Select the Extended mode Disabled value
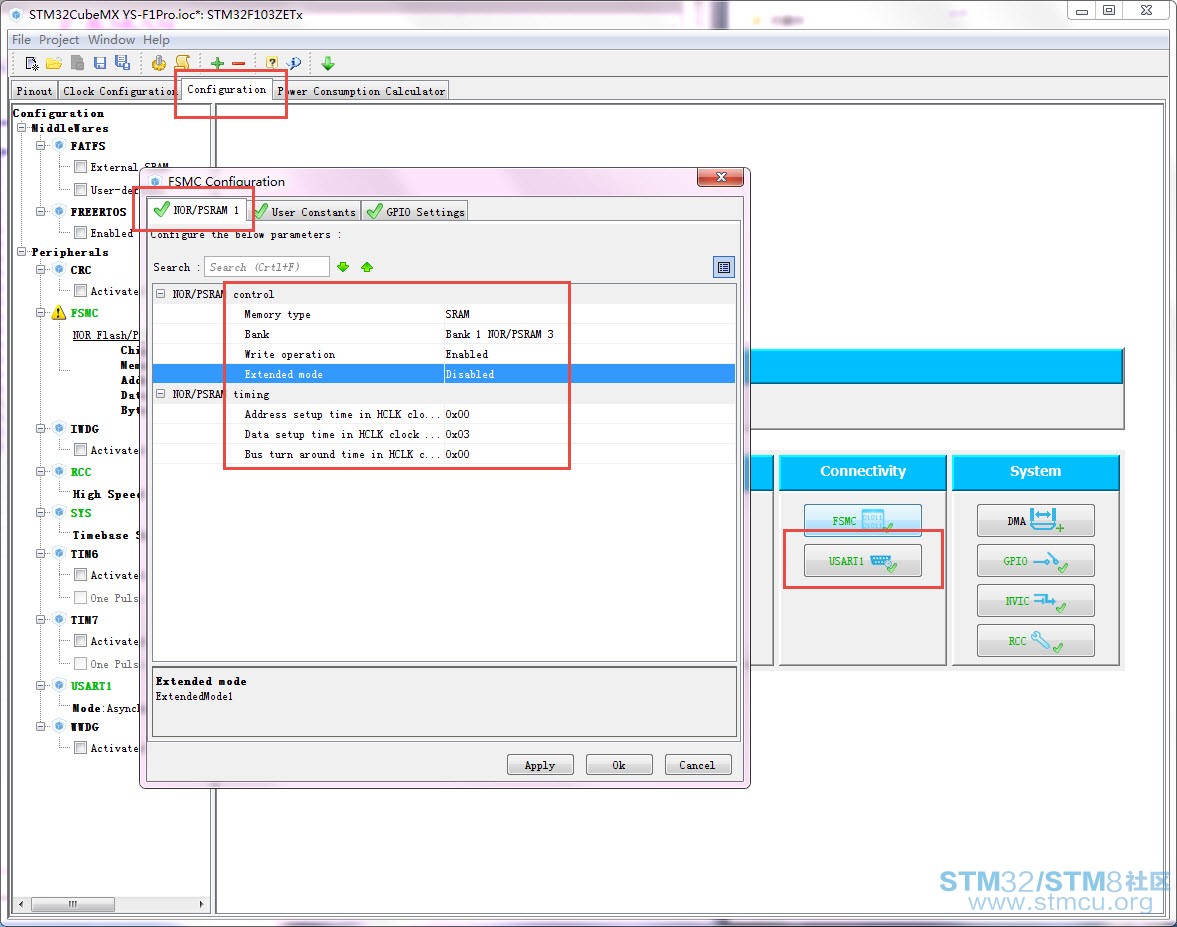Screen dimensions: 1177x927 click(470, 374)
